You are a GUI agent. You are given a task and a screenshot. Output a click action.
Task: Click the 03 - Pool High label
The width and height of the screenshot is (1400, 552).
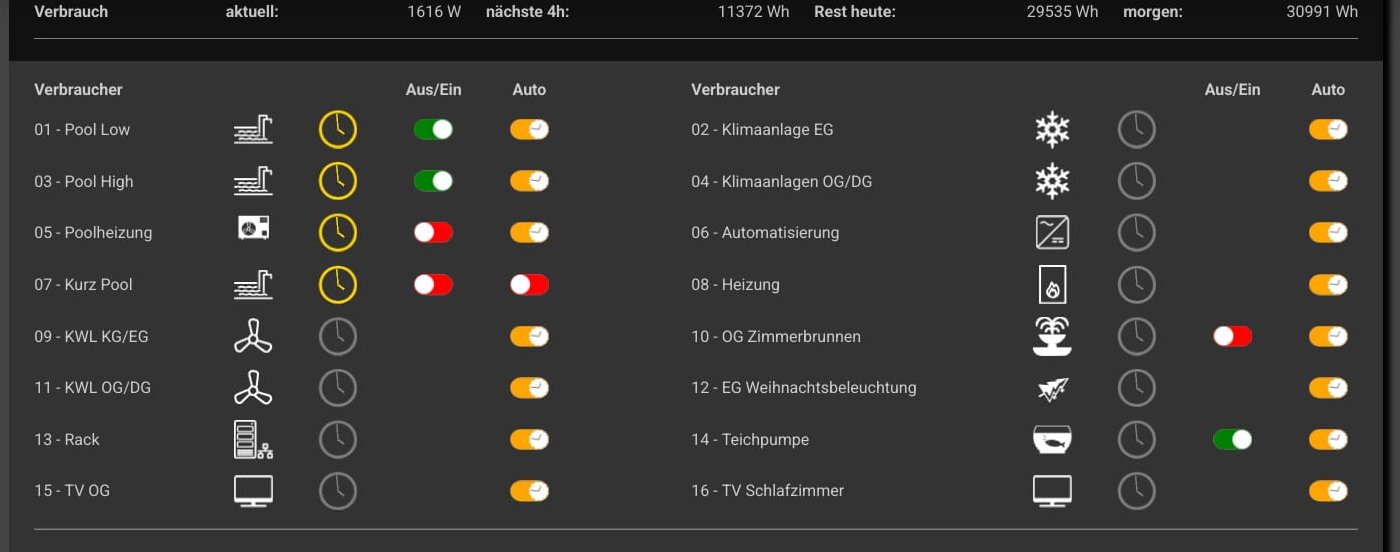tap(84, 182)
